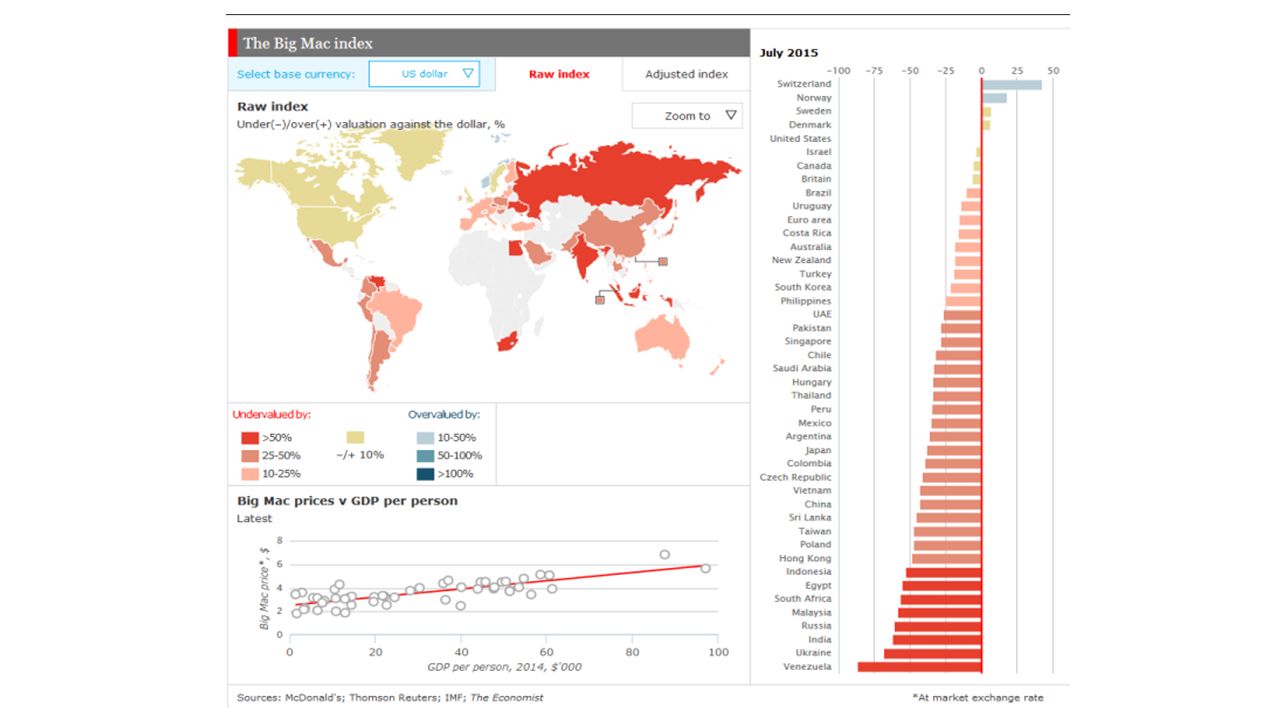
Task: Open the US dollar base currency dropdown
Action: [424, 74]
